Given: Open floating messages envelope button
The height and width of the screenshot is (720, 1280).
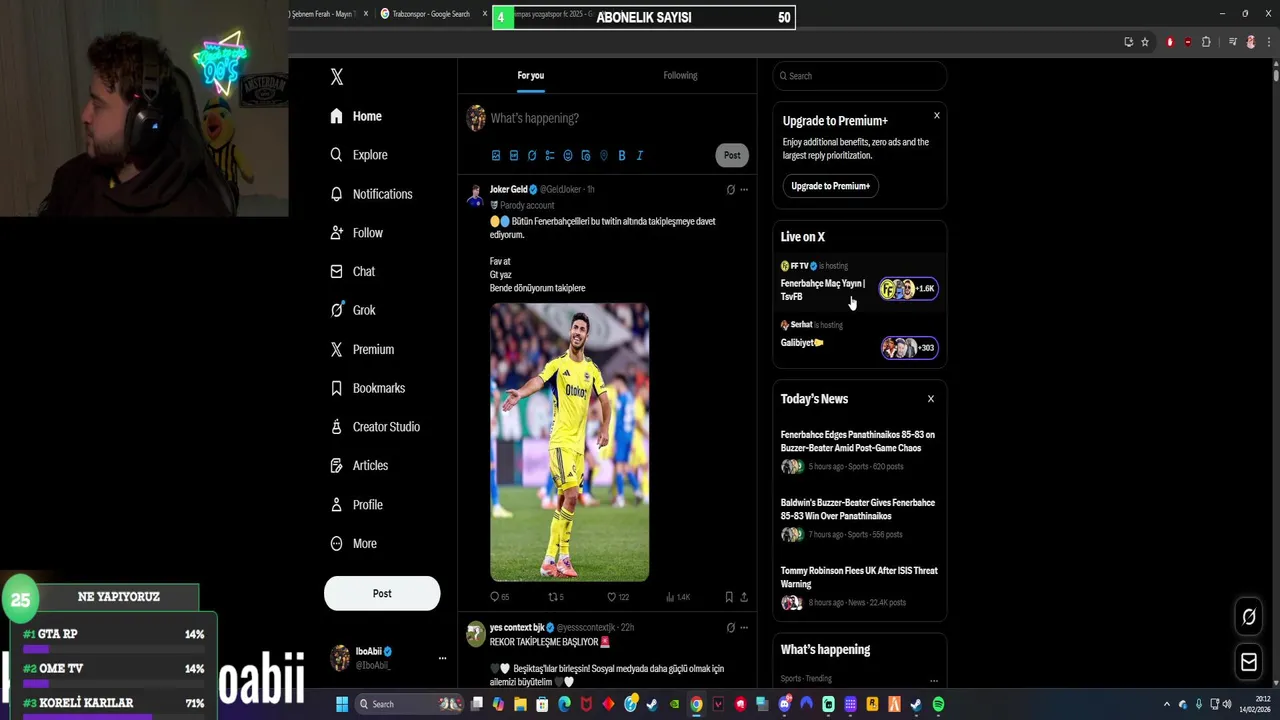Looking at the screenshot, I should 1249,662.
